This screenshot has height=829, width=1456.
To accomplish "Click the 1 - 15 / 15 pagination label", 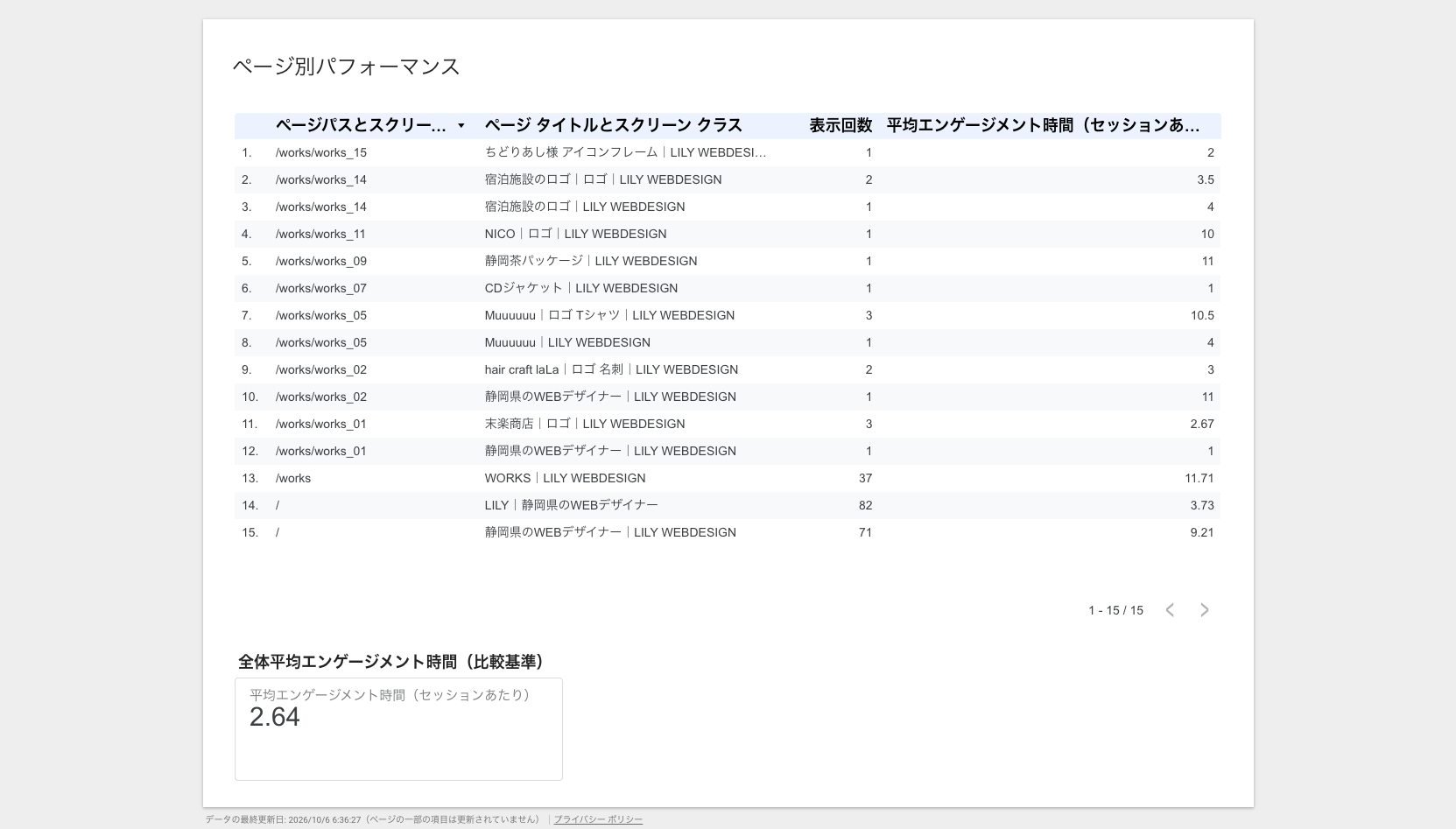I will (x=1115, y=610).
